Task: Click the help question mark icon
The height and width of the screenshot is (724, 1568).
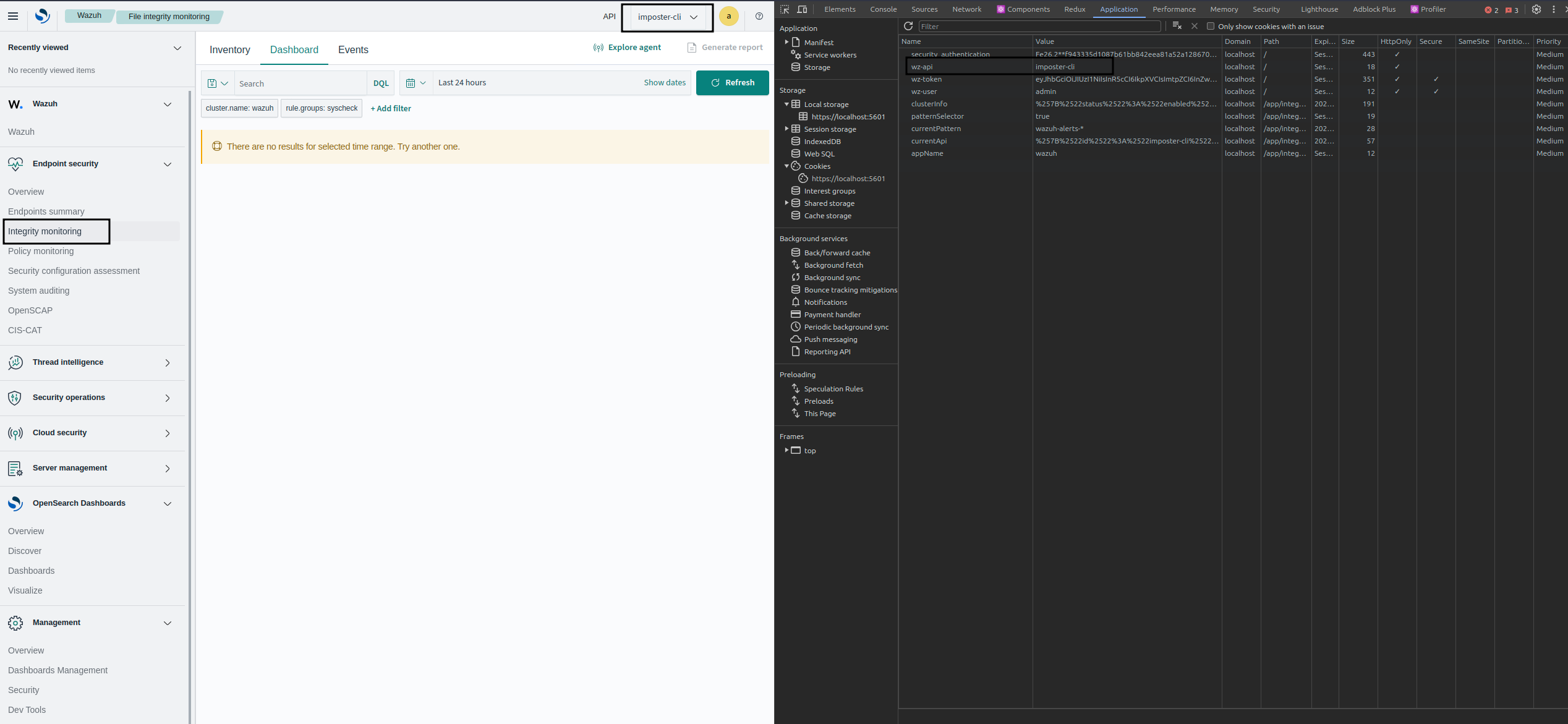Action: 759,16
